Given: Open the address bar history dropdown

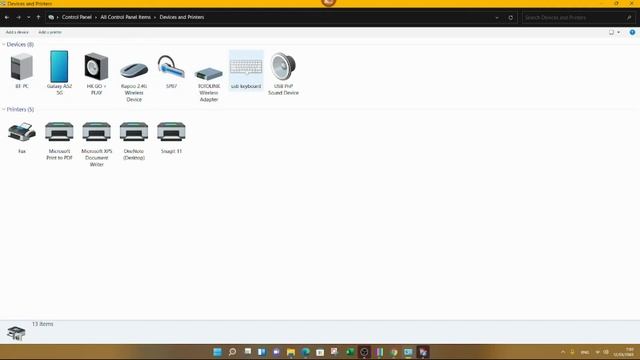Looking at the screenshot, I should 497,18.
